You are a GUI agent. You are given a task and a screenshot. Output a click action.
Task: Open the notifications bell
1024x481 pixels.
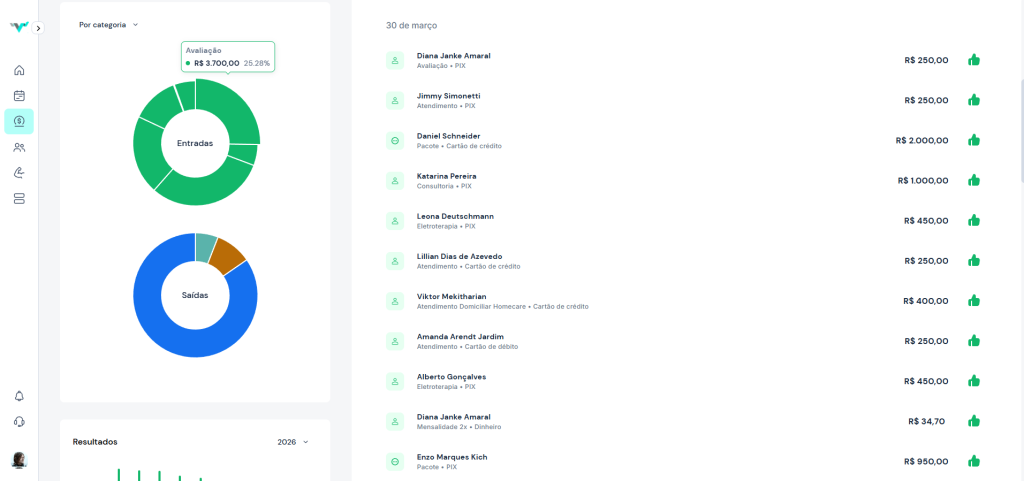click(19, 396)
